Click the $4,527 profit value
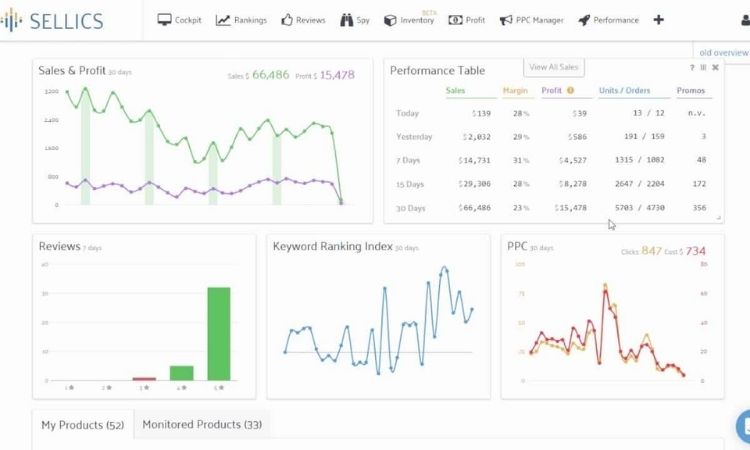The image size is (750, 450). [573, 160]
